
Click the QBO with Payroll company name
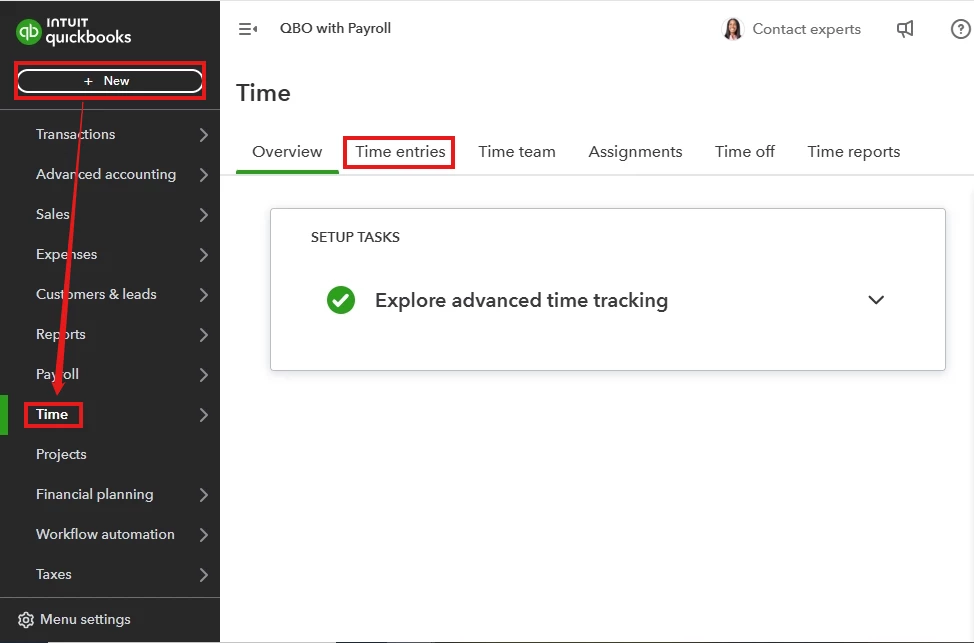[335, 29]
